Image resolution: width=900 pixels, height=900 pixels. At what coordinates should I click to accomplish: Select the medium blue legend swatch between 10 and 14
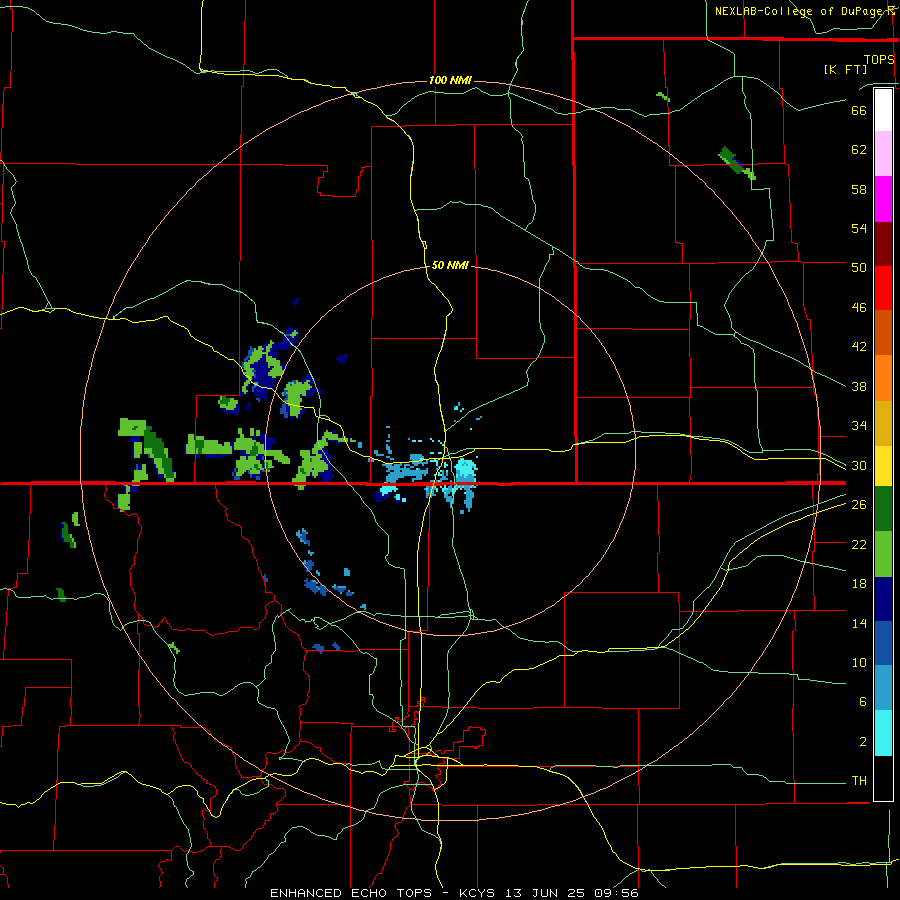pos(883,643)
